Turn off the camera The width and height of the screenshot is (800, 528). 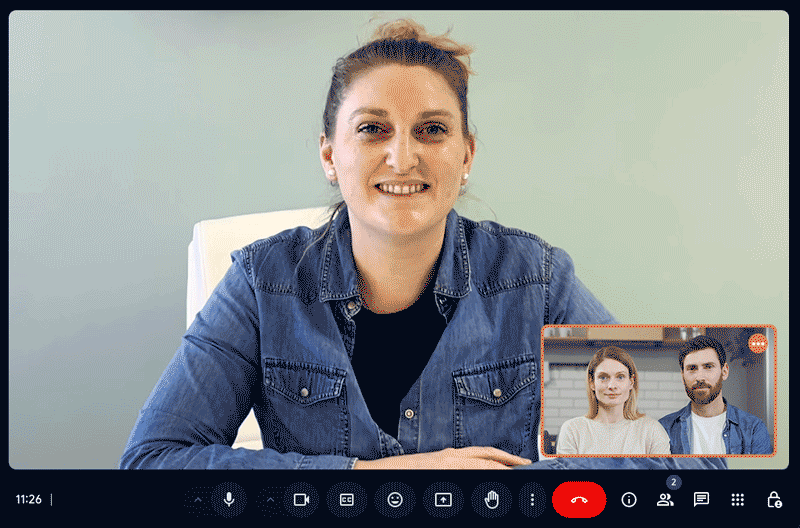pyautogui.click(x=301, y=499)
